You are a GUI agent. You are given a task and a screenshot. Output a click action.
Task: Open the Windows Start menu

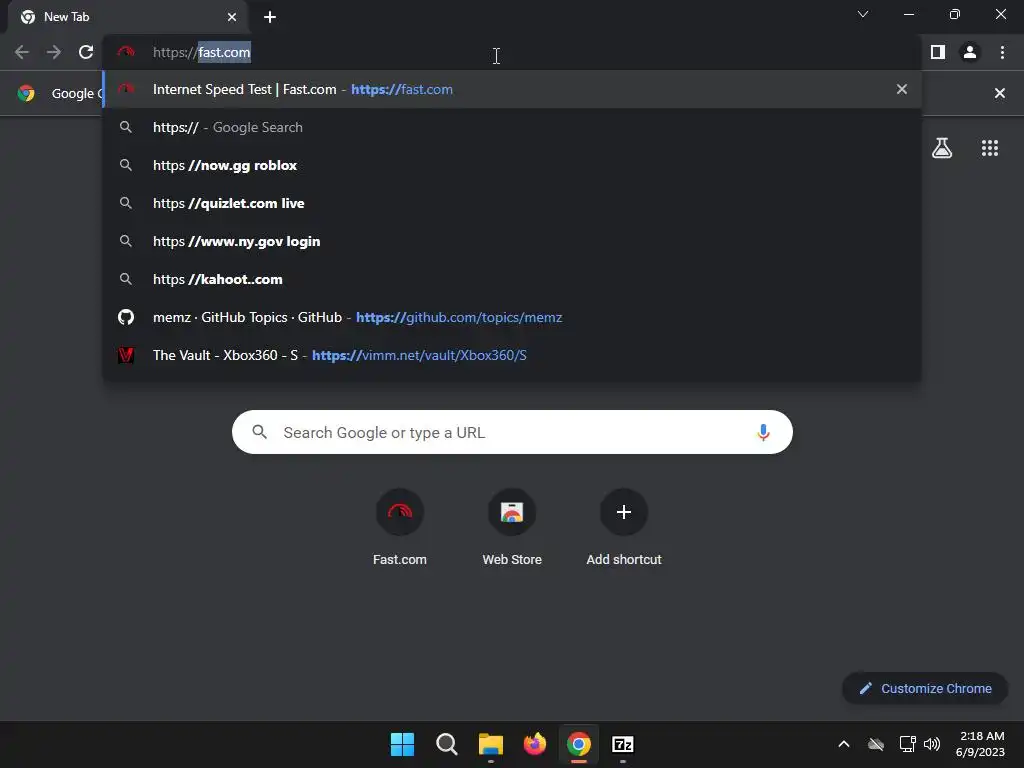point(402,744)
